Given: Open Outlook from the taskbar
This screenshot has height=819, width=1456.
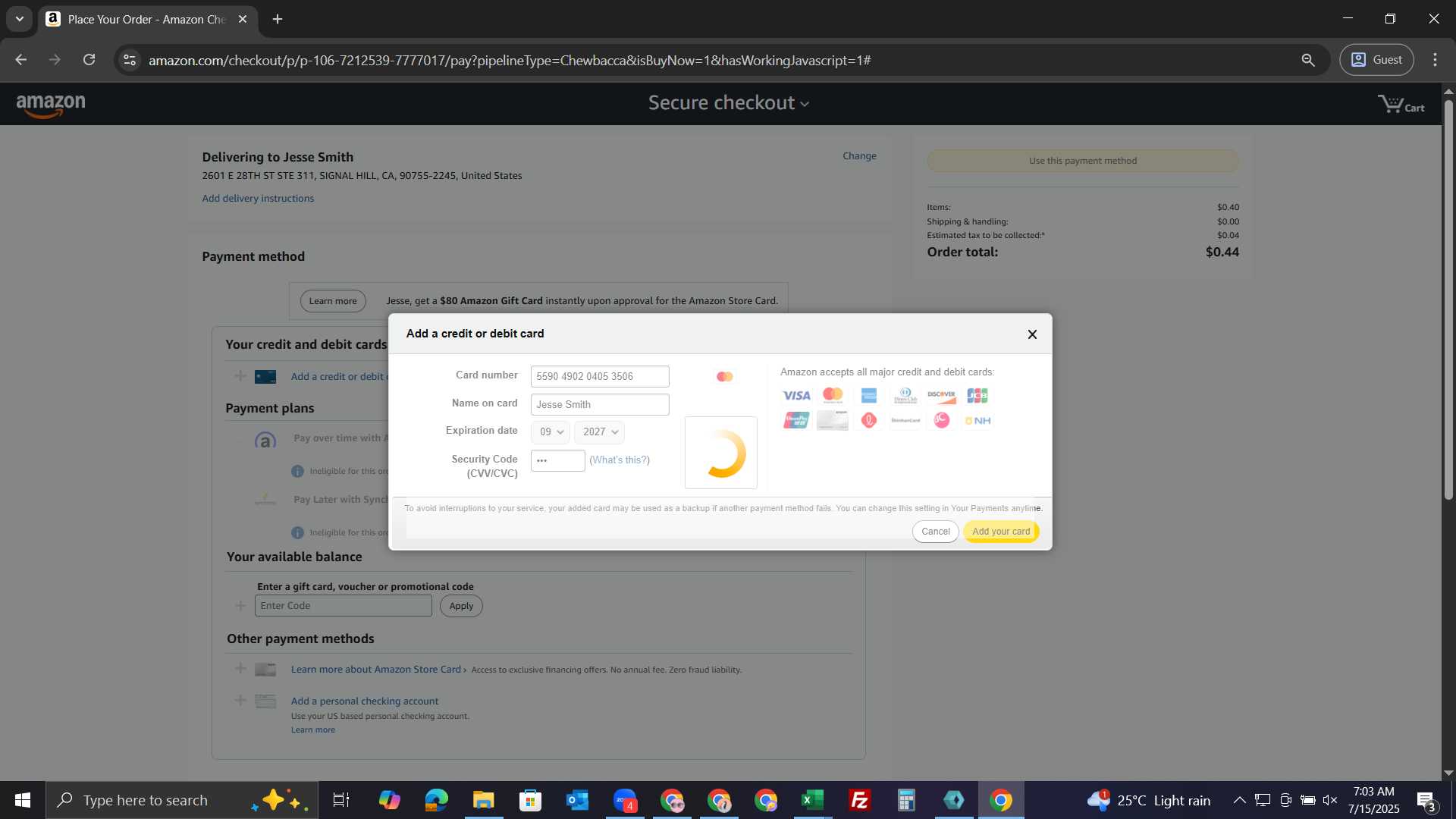Looking at the screenshot, I should pos(578,800).
